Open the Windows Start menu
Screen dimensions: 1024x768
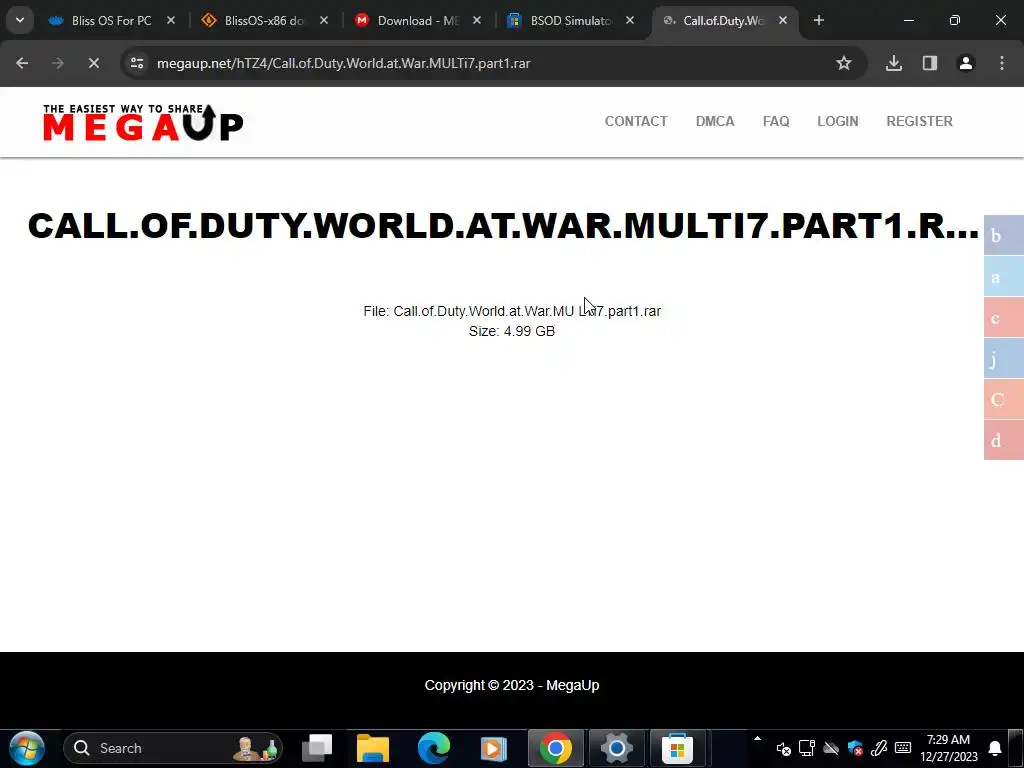27,748
